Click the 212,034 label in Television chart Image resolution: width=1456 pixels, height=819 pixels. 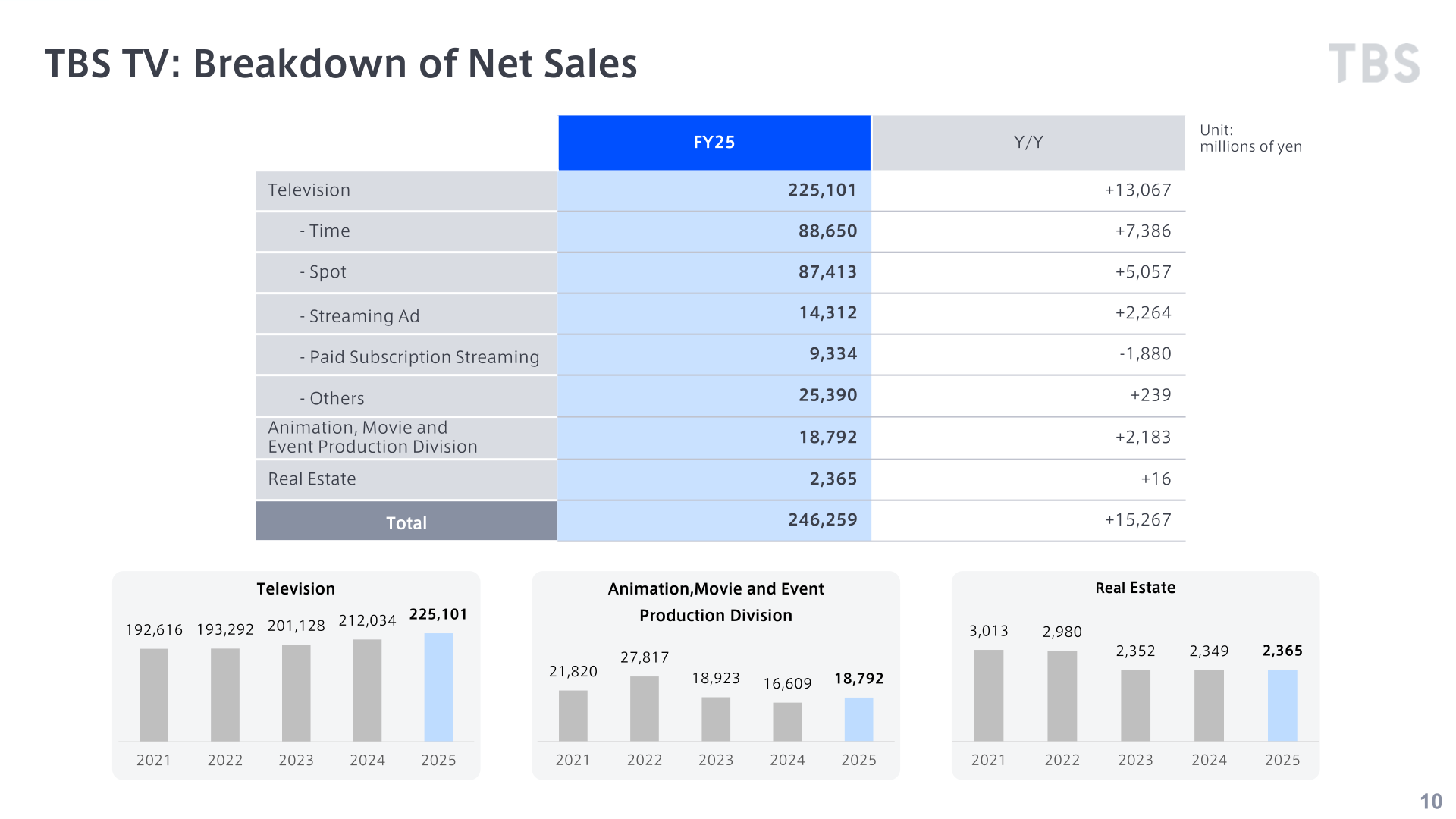point(367,621)
